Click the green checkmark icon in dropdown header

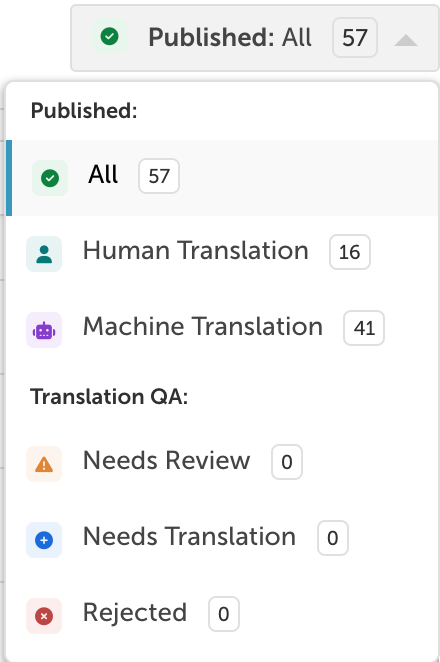[110, 36]
